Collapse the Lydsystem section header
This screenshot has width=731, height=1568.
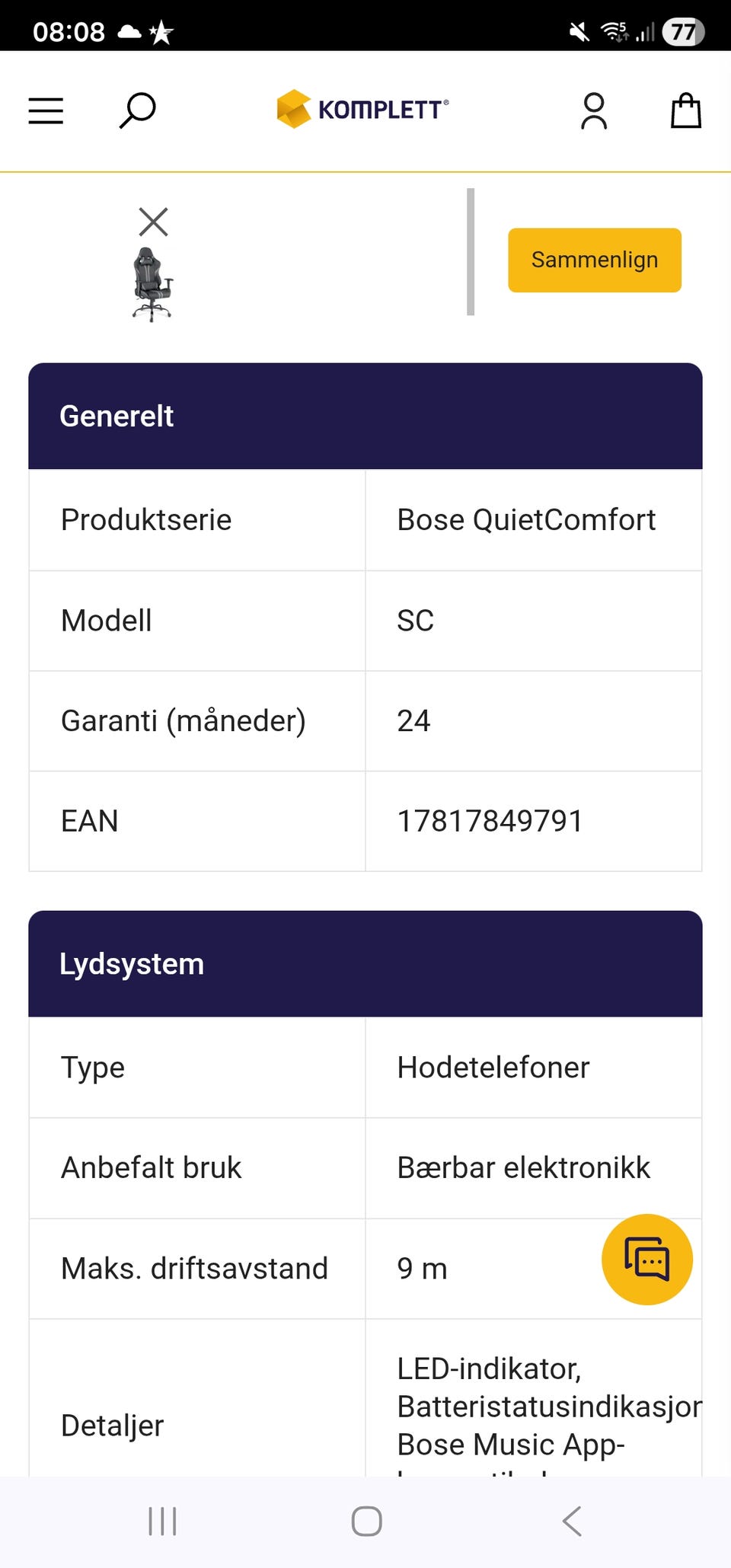(x=365, y=964)
